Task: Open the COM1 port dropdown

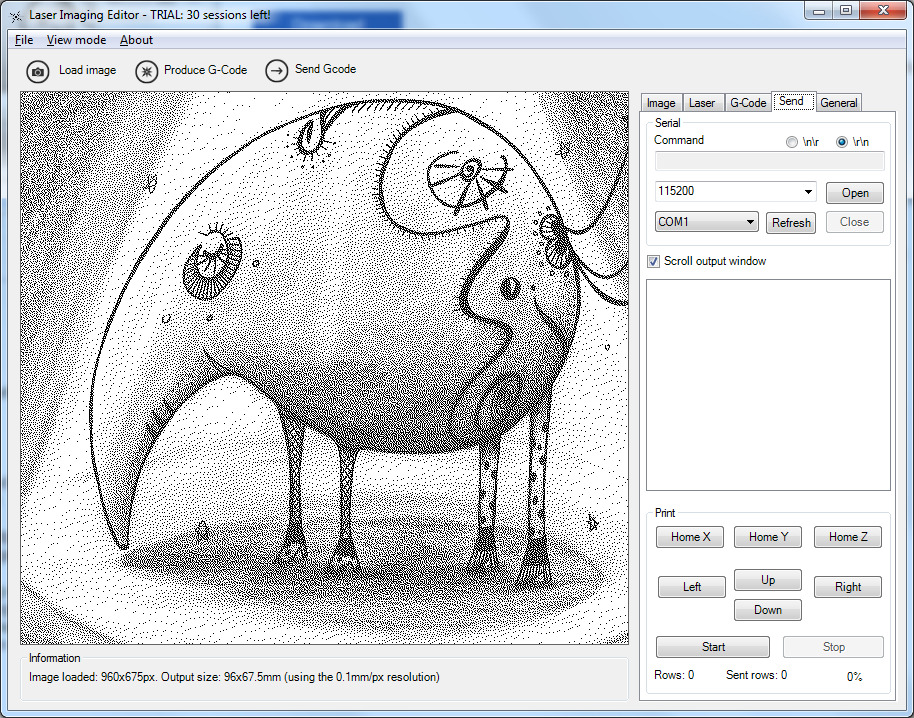Action: pyautogui.click(x=706, y=222)
